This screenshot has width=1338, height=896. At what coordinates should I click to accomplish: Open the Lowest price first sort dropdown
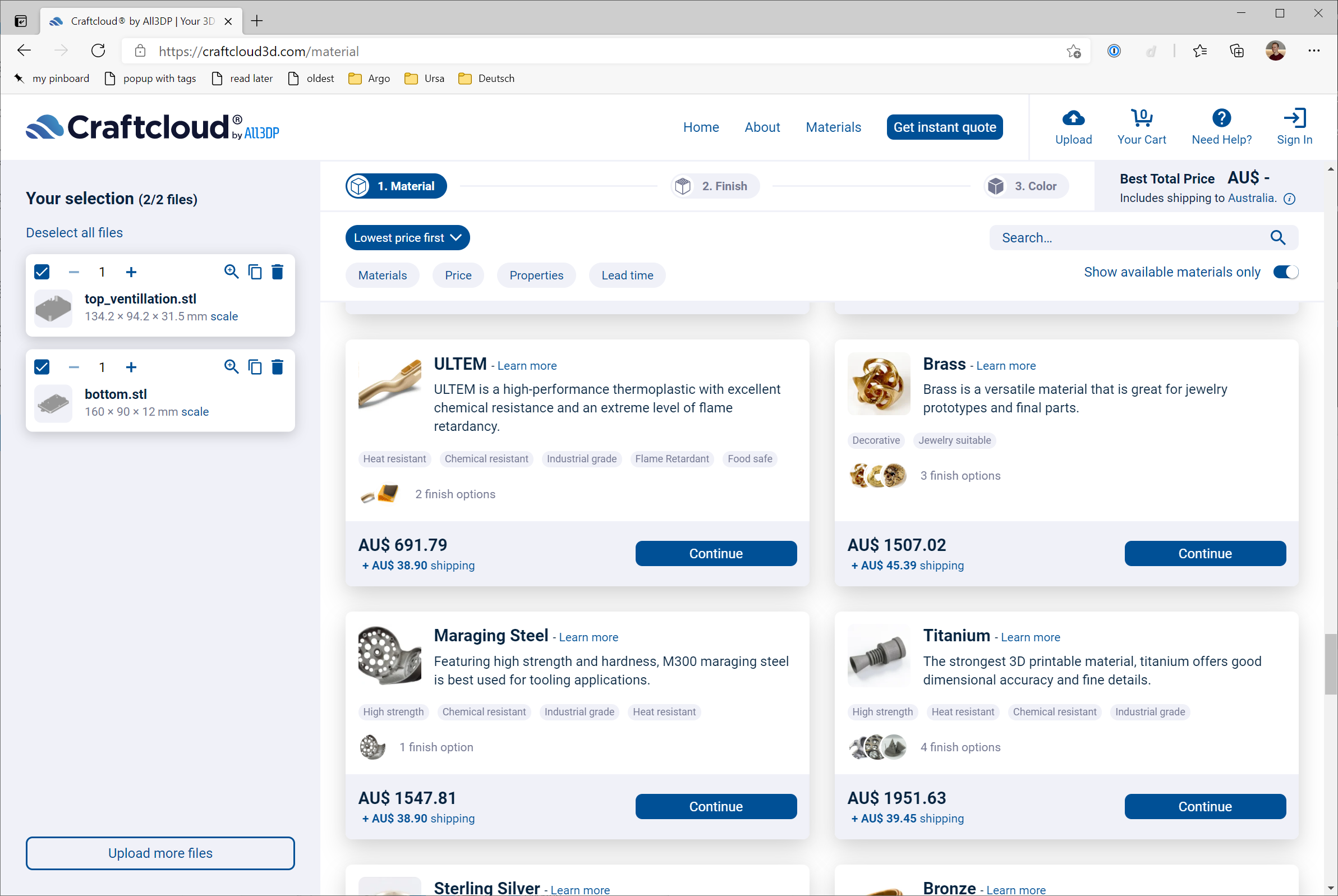click(407, 238)
